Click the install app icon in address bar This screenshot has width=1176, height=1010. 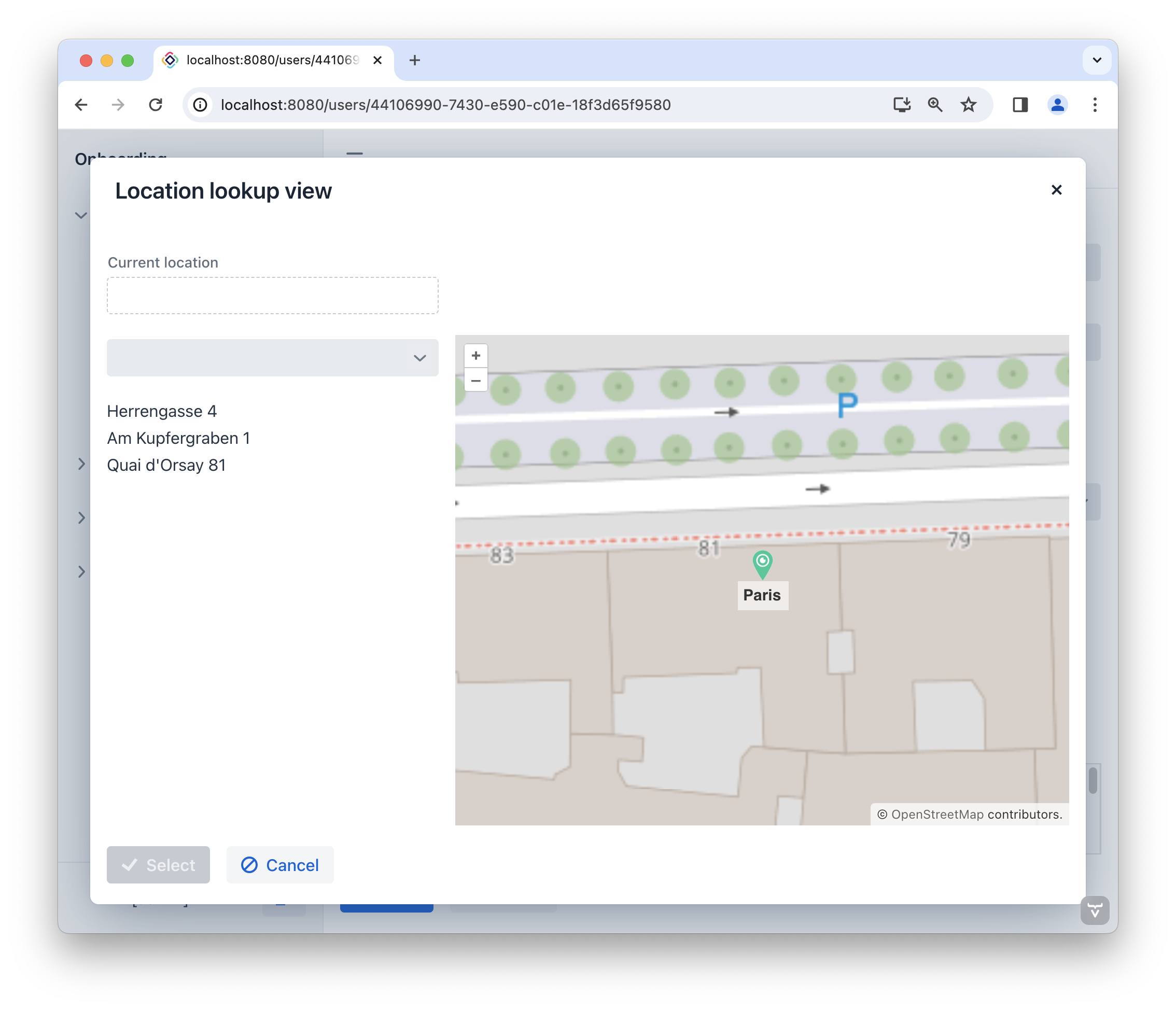click(x=901, y=105)
